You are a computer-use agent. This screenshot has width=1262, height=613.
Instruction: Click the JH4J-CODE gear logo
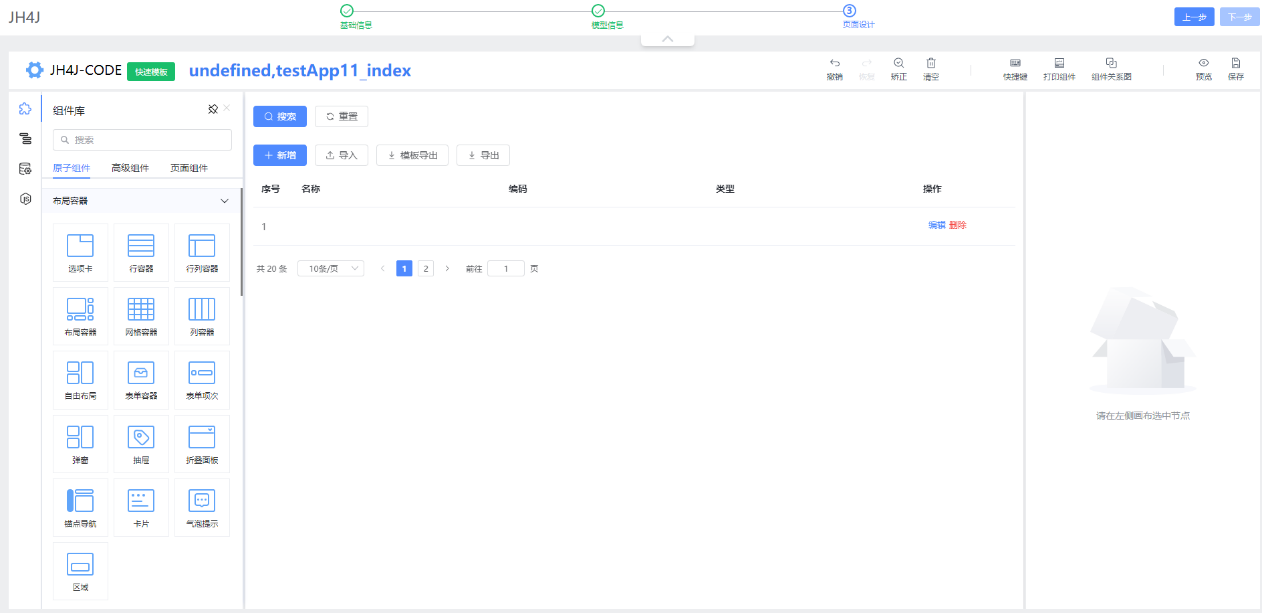(35, 71)
